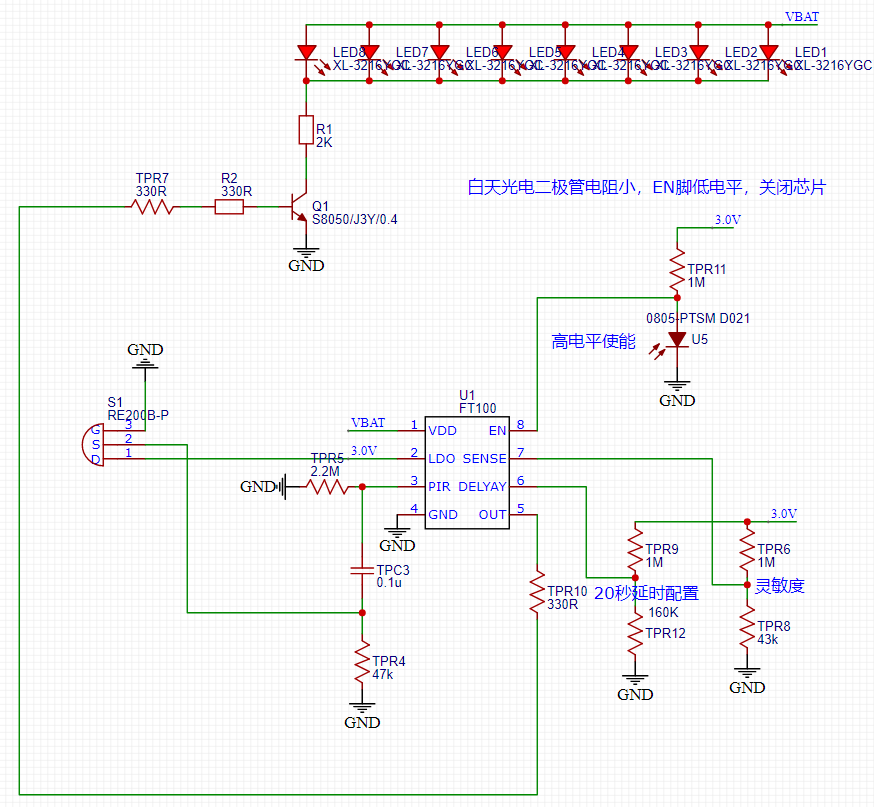This screenshot has width=874, height=807.
Task: Click the DELAY pin label on U1
Action: (482, 487)
